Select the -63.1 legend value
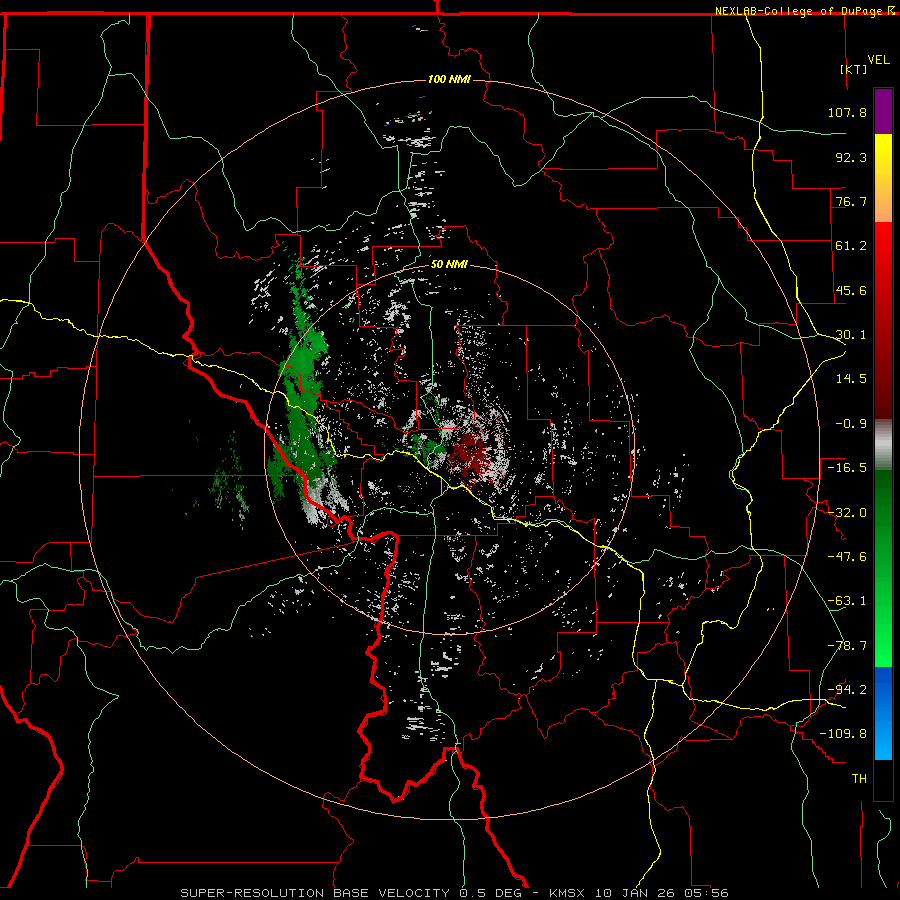This screenshot has width=900, height=900. pos(847,601)
